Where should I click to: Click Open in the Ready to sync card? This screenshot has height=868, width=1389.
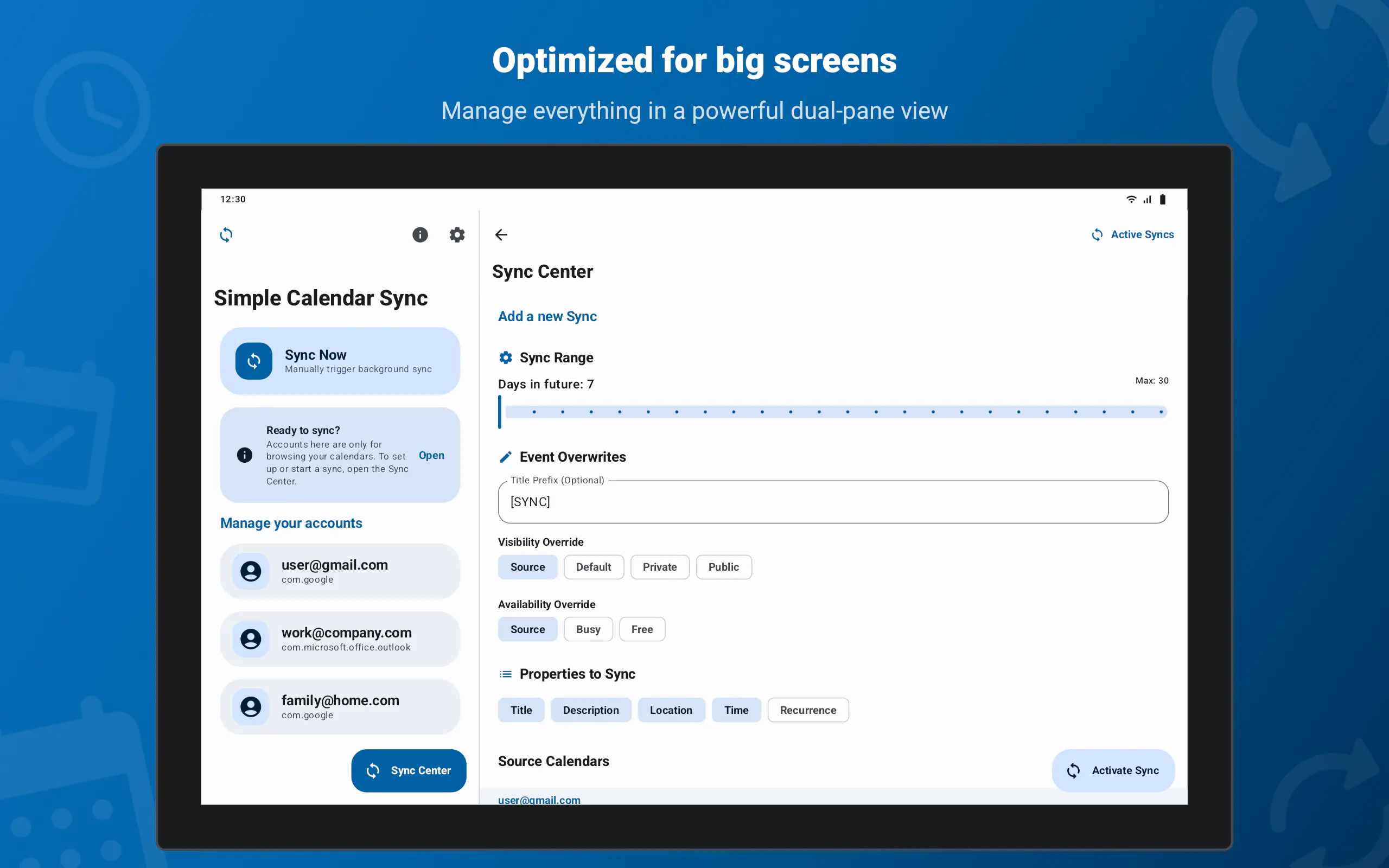(431, 455)
